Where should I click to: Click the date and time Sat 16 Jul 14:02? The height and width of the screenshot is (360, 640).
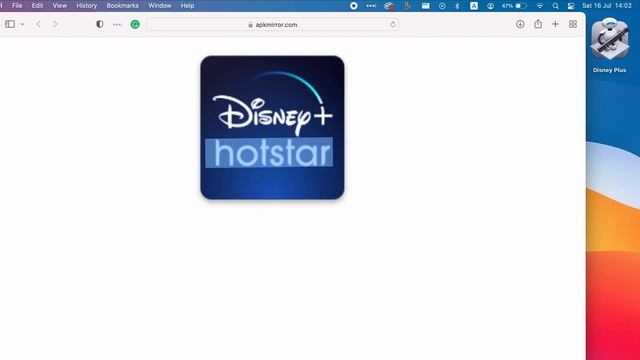pyautogui.click(x=607, y=6)
